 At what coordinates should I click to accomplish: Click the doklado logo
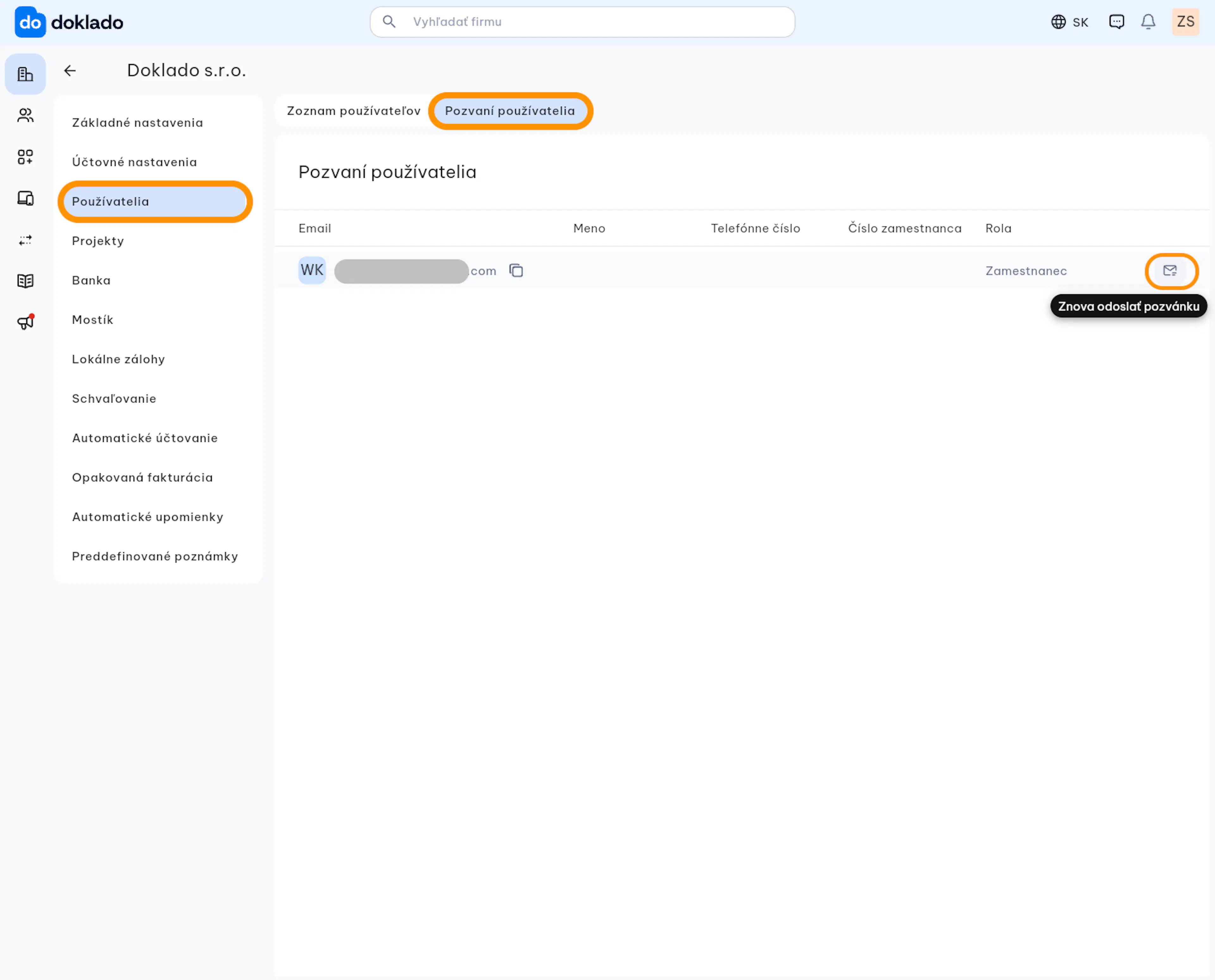pyautogui.click(x=69, y=22)
